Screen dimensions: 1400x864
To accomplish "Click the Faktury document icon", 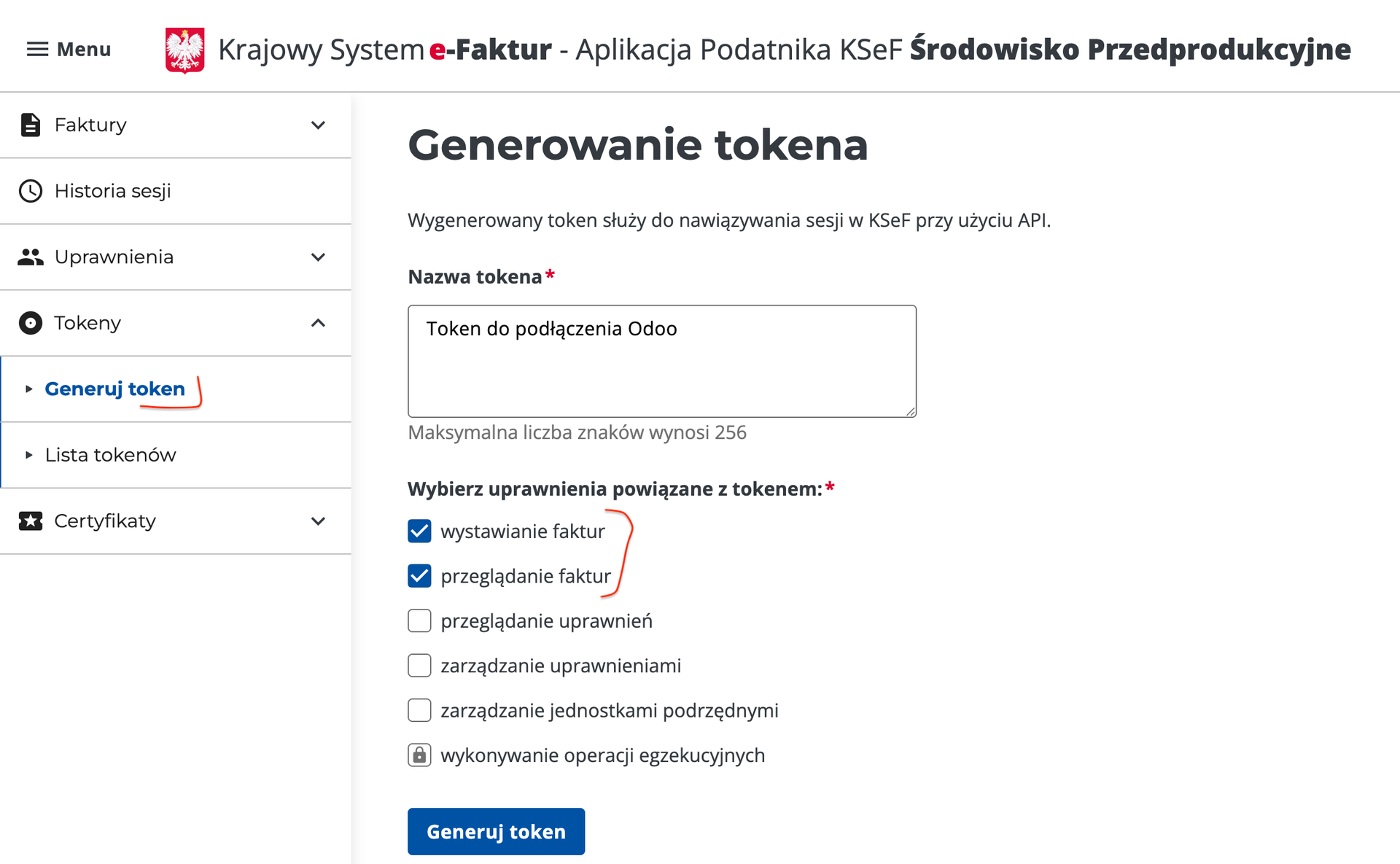I will click(x=30, y=125).
